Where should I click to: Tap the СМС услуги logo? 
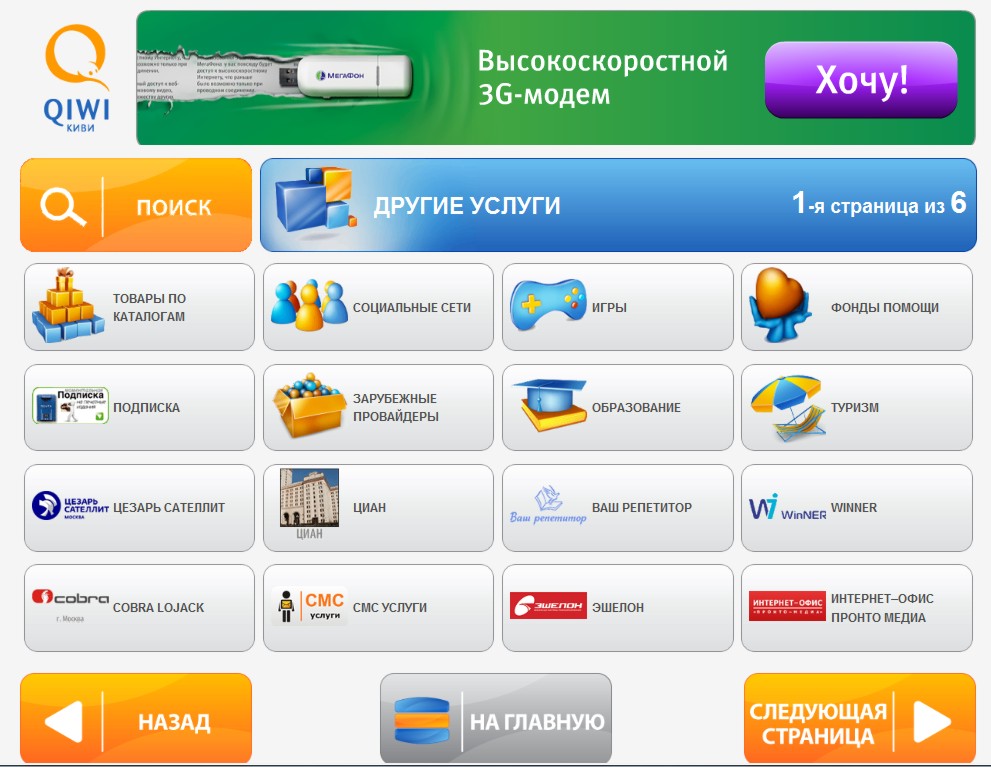click(309, 607)
